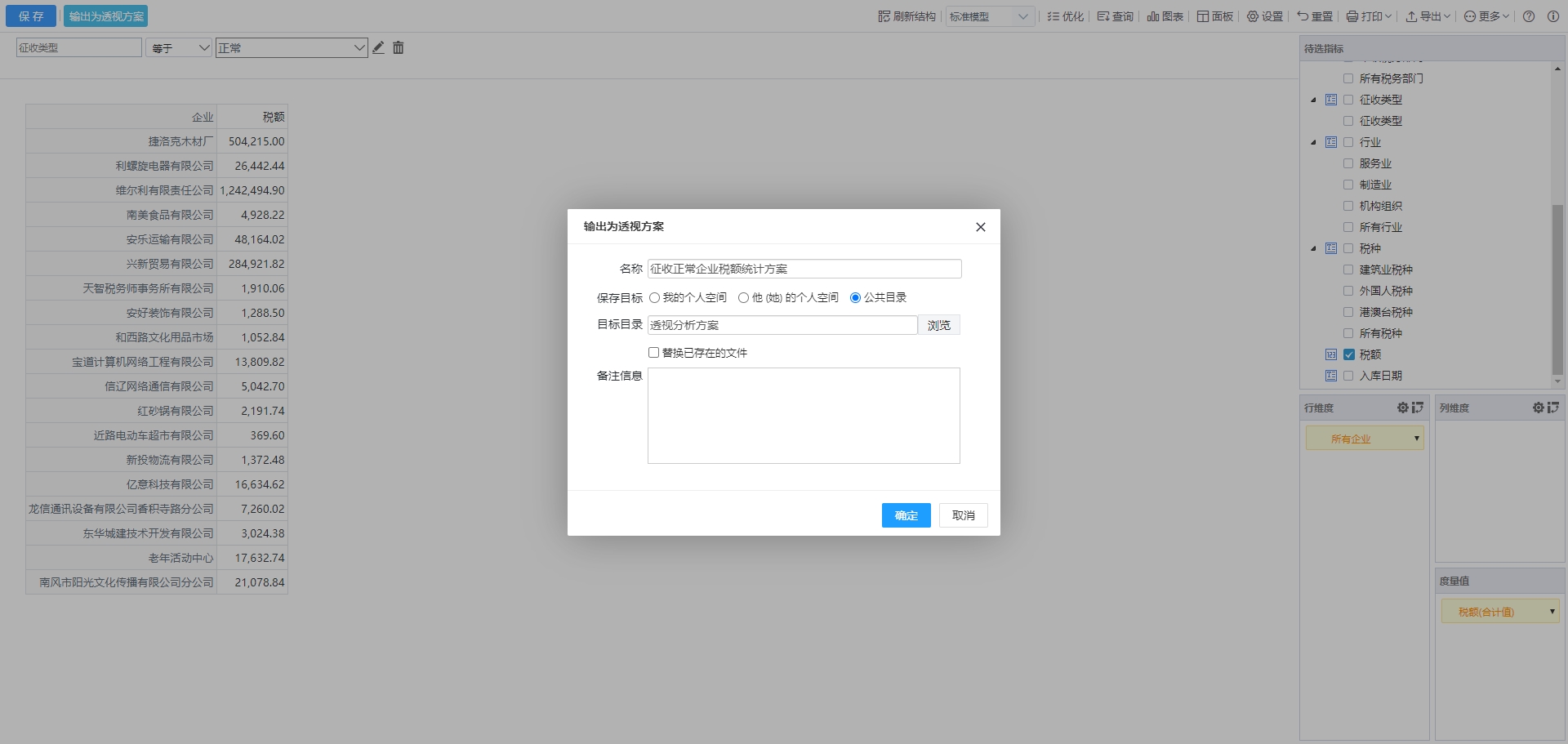Open the Chart (图表) toolbar item

1165,16
